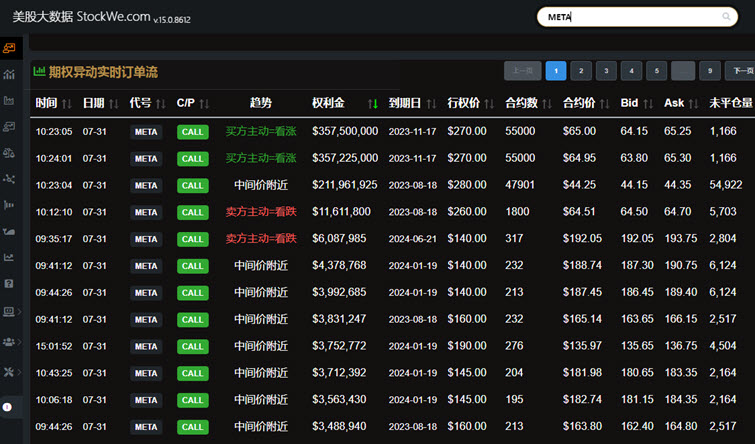Select premium value $211,961,925
This screenshot has height=444, width=755.
345,185
